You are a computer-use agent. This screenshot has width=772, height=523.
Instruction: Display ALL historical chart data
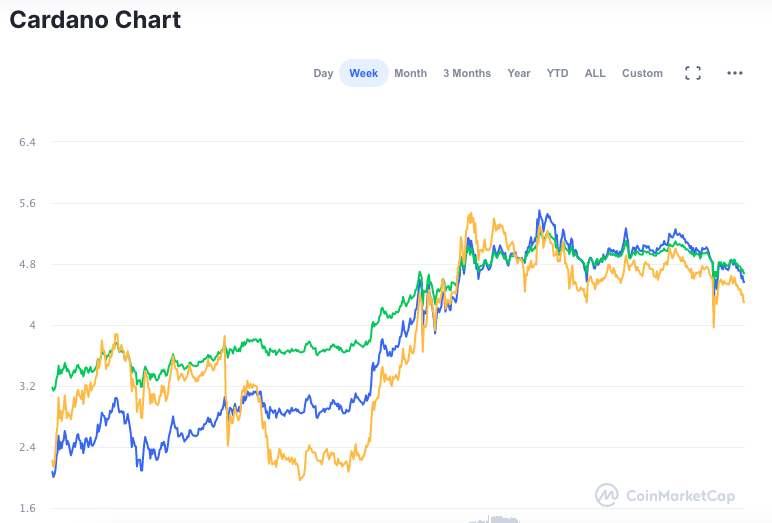pos(595,73)
